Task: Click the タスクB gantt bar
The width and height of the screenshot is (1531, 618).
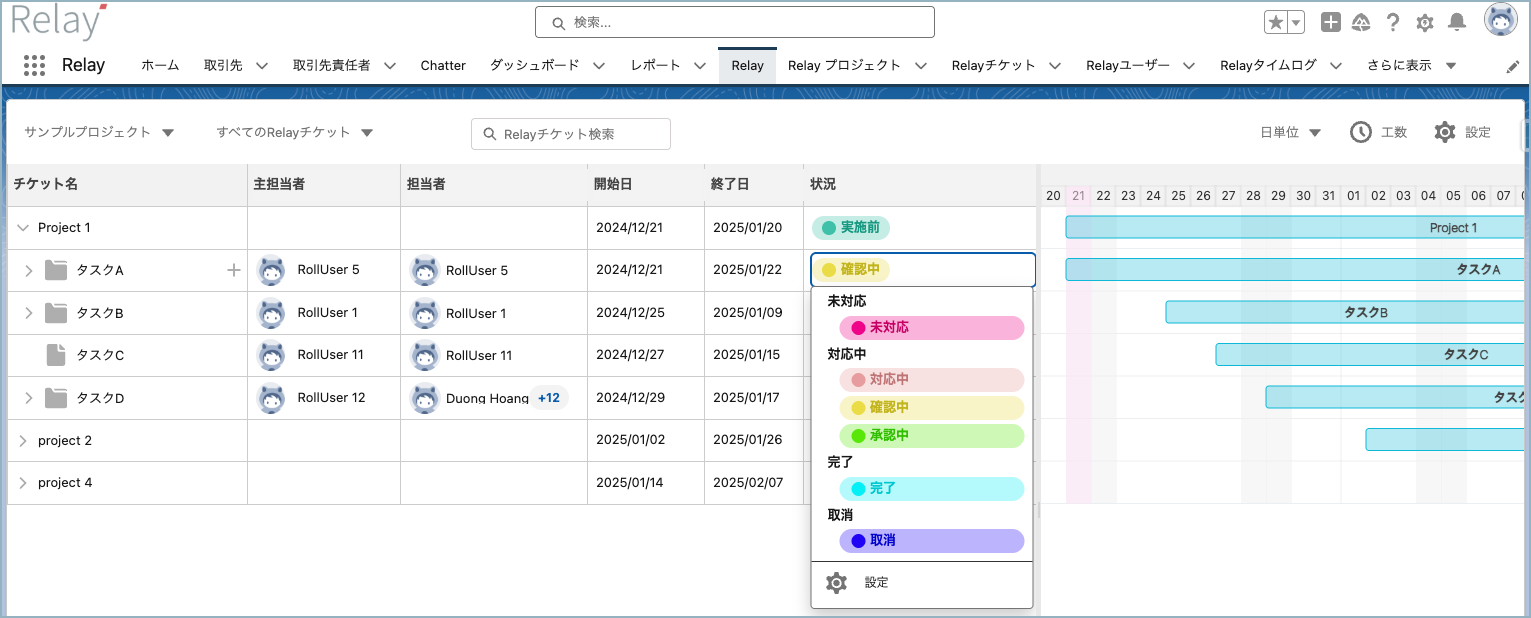Action: pos(1347,313)
